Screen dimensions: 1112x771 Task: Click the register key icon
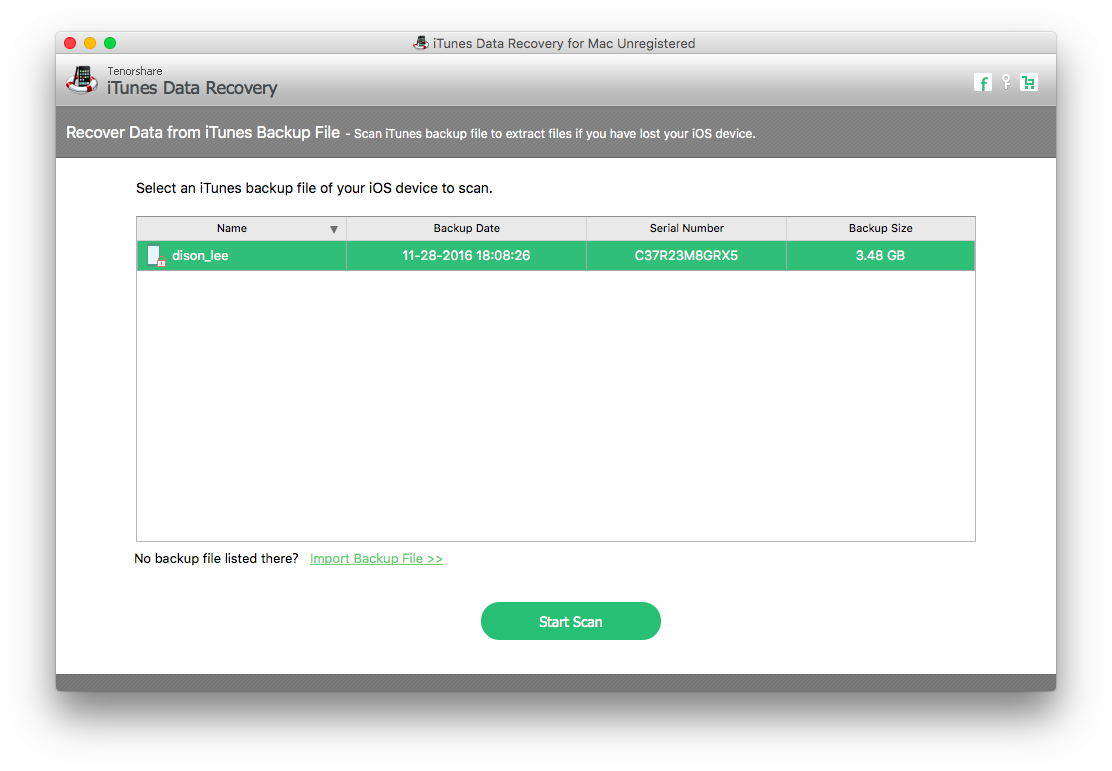1006,82
